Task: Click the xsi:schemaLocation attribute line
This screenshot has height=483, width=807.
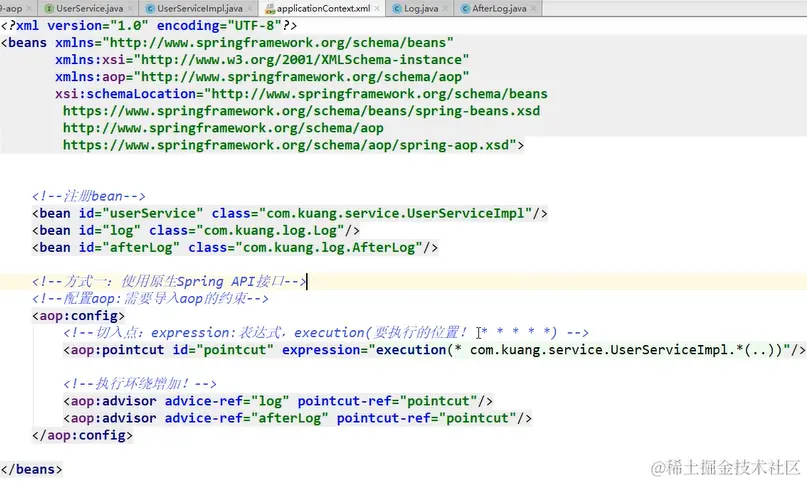Action: [x=301, y=94]
